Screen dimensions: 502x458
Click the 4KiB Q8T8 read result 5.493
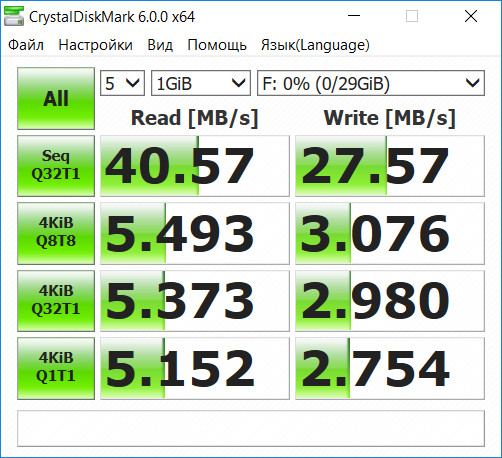(195, 233)
